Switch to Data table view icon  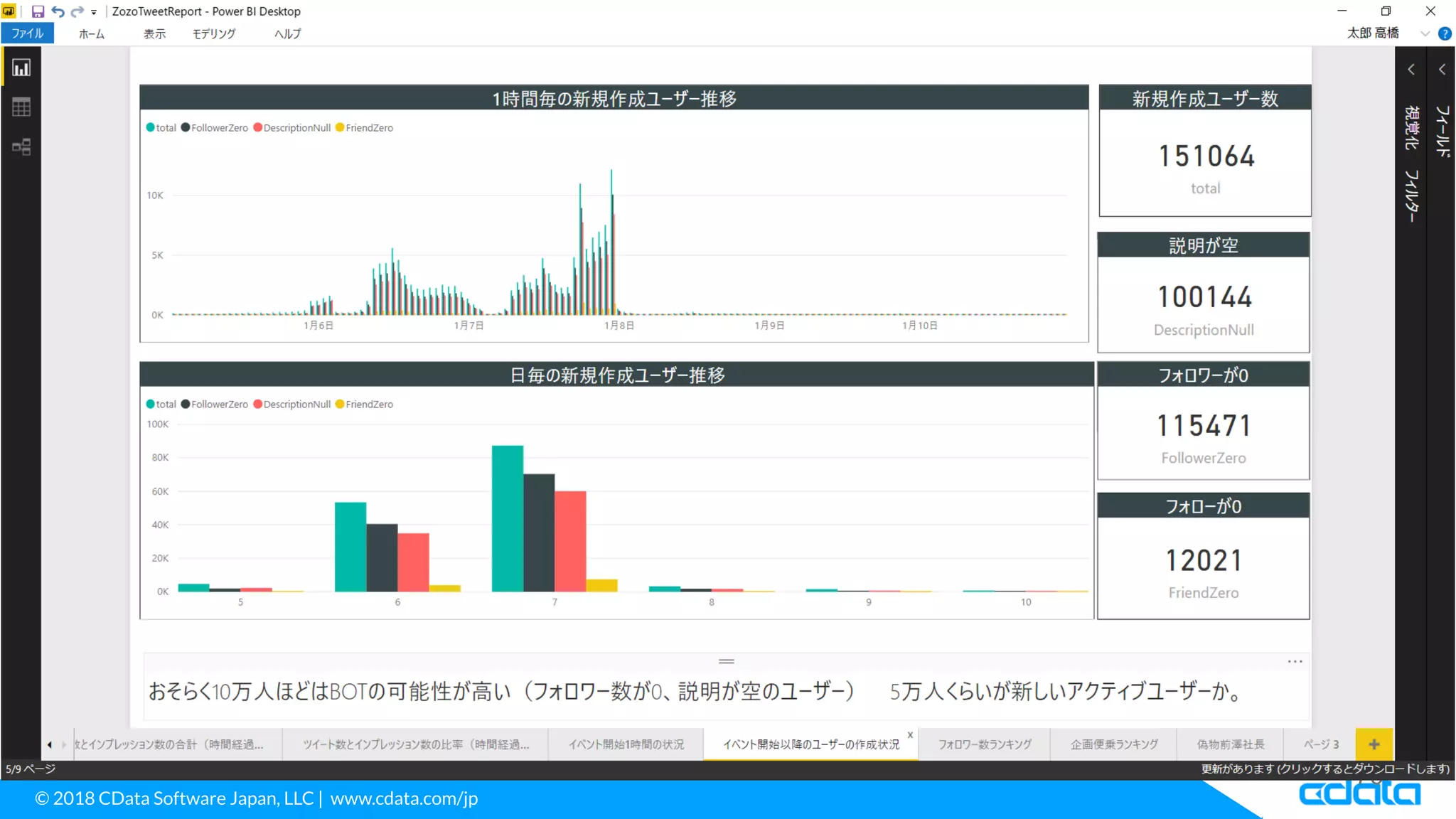tap(21, 107)
